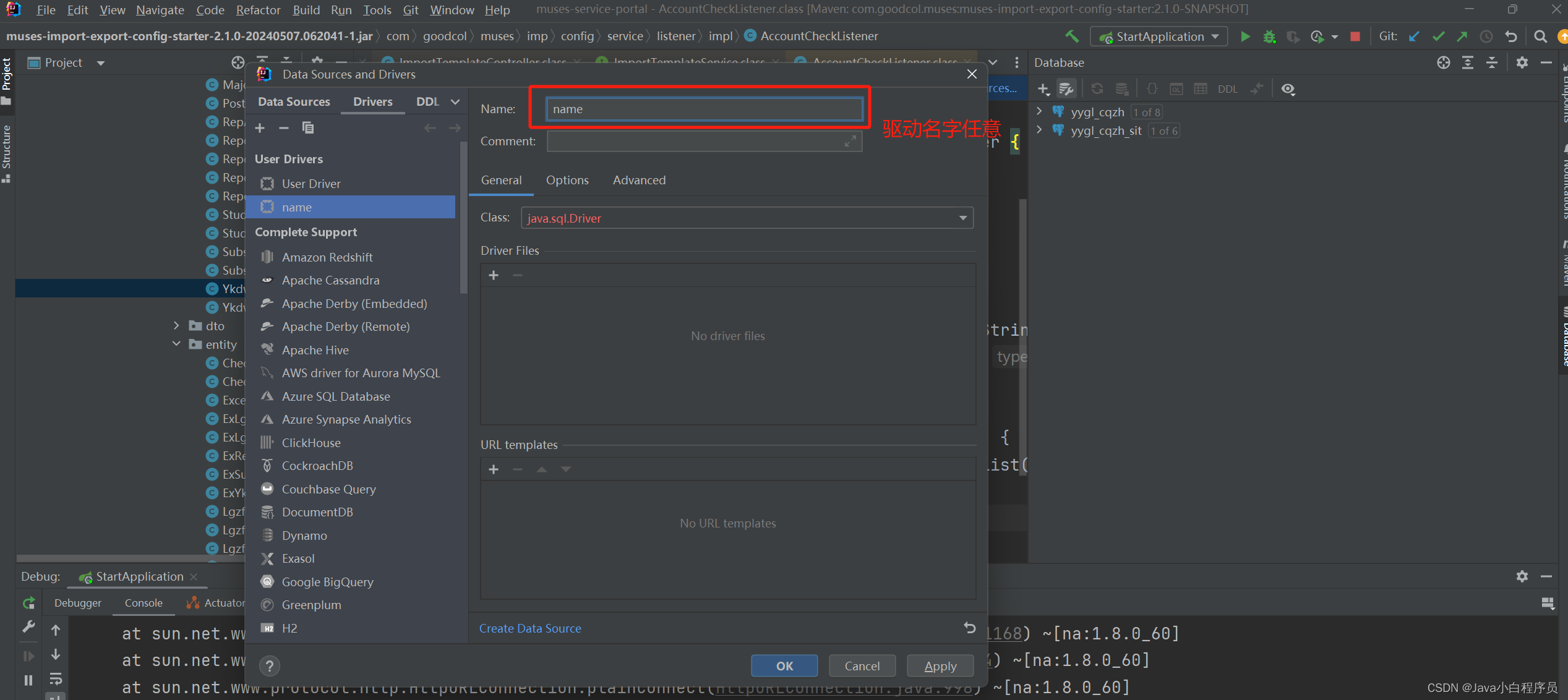
Task: Click the Database refresh icon
Action: (1097, 89)
